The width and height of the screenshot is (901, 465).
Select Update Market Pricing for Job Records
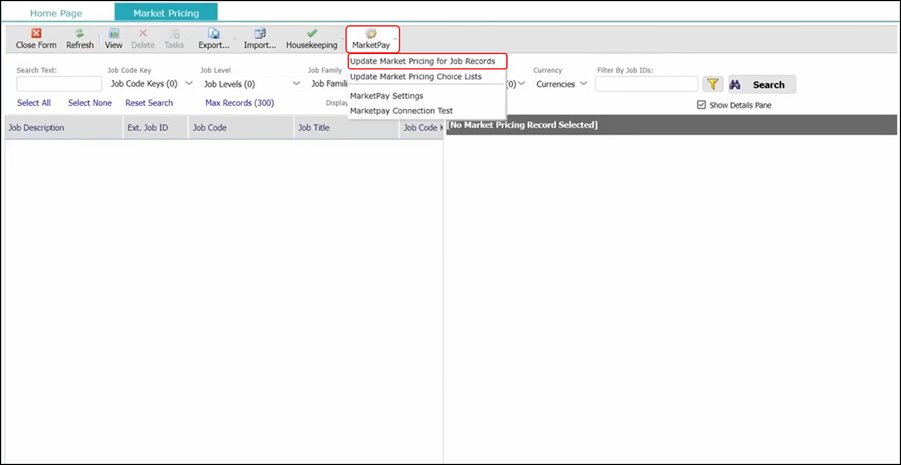tap(423, 61)
